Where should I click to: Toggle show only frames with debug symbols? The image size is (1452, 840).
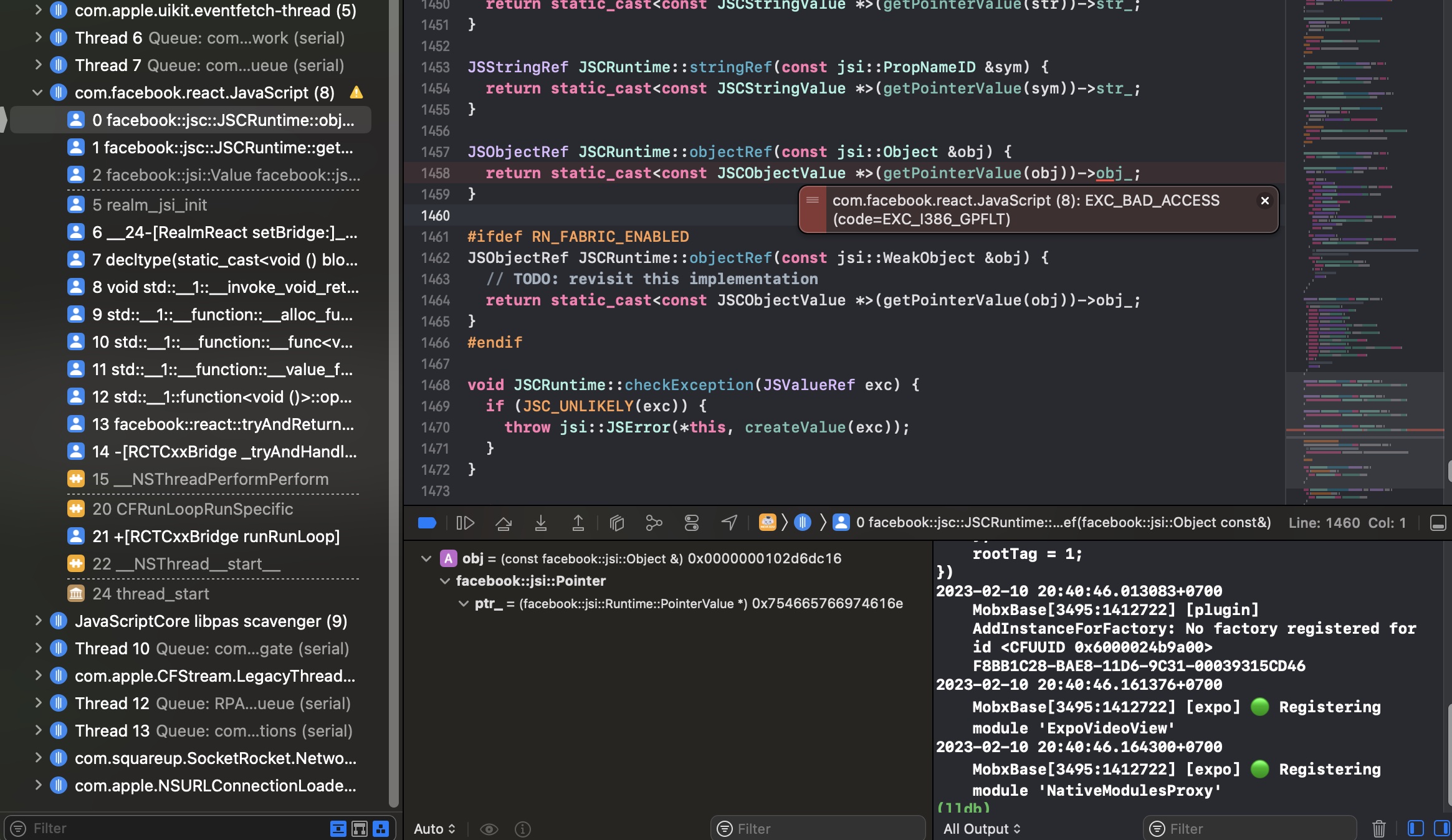(360, 828)
